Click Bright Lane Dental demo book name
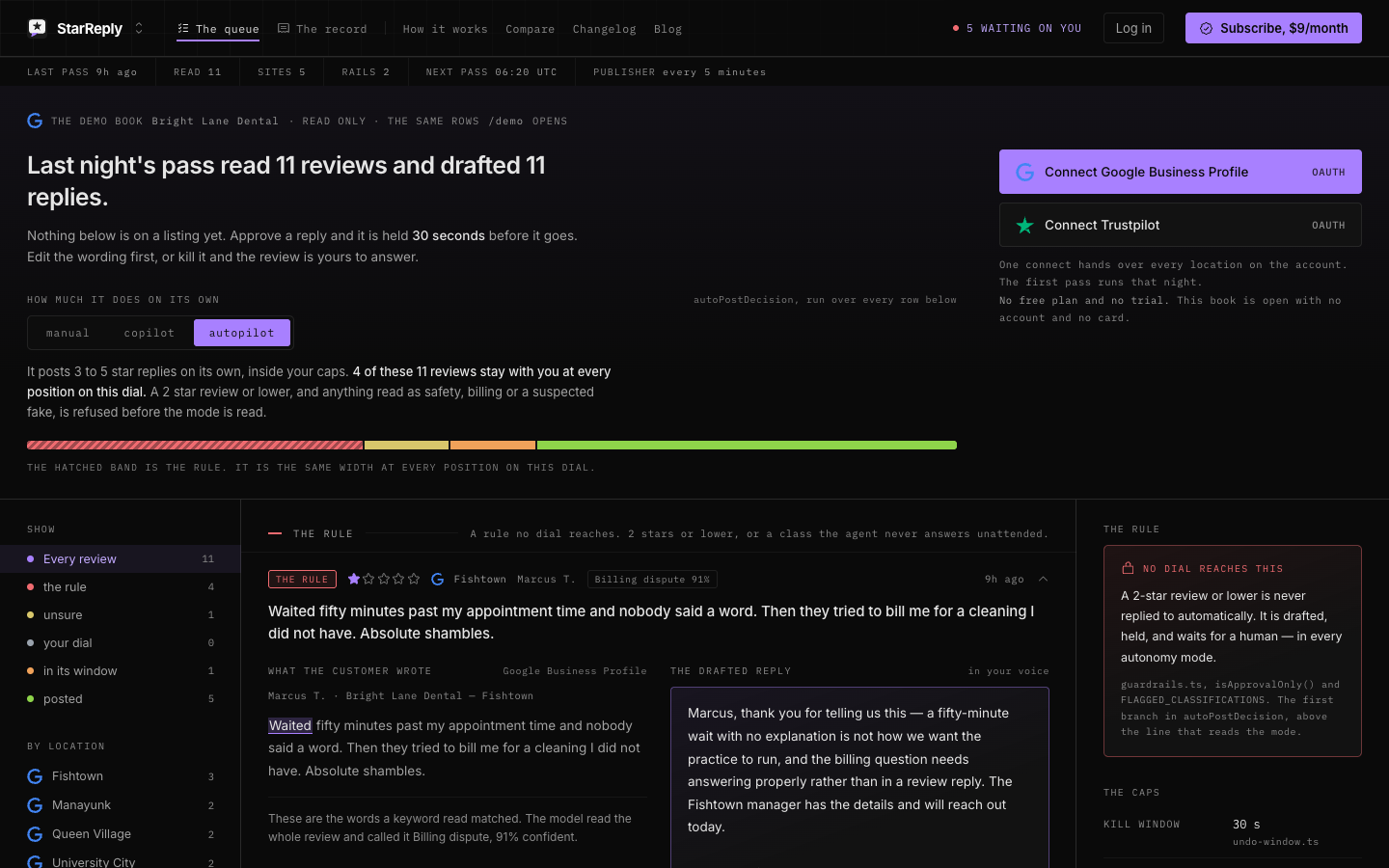This screenshot has height=868, width=1389. 215,121
